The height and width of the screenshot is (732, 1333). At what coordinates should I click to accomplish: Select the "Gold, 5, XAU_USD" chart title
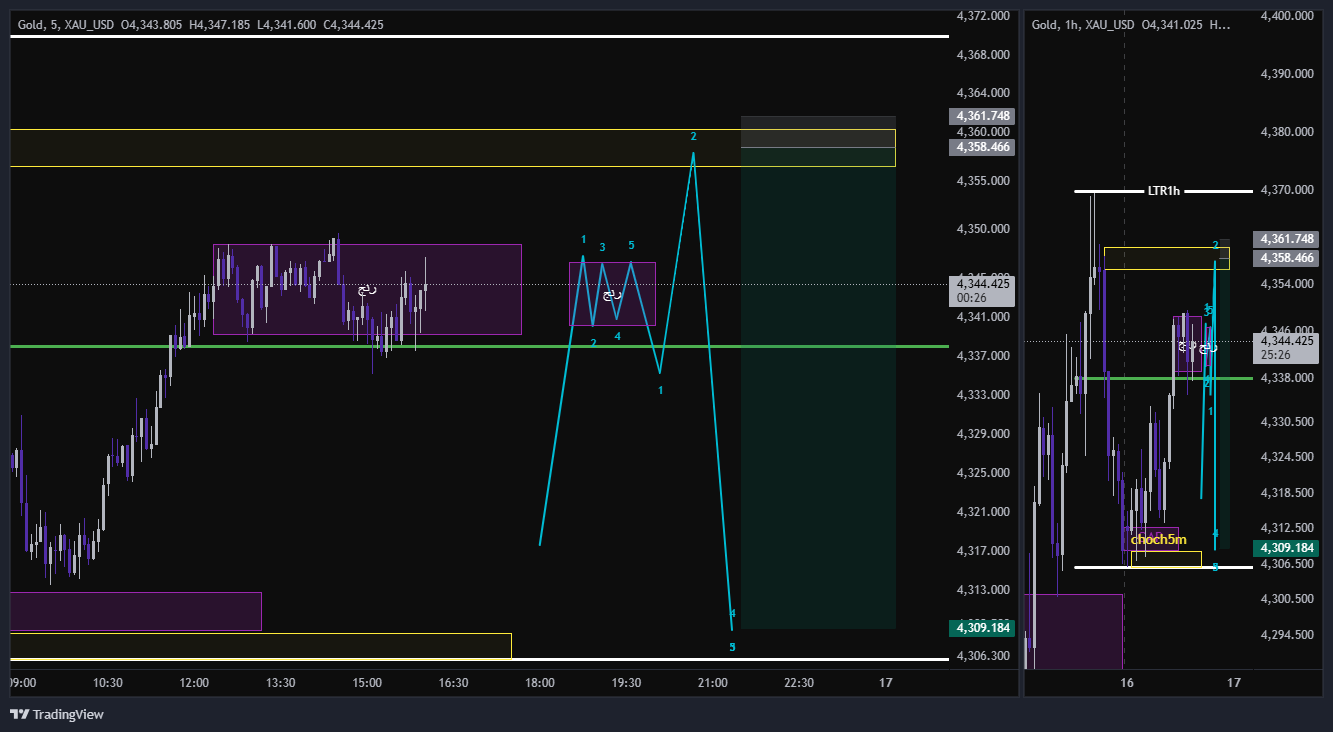(x=66, y=25)
